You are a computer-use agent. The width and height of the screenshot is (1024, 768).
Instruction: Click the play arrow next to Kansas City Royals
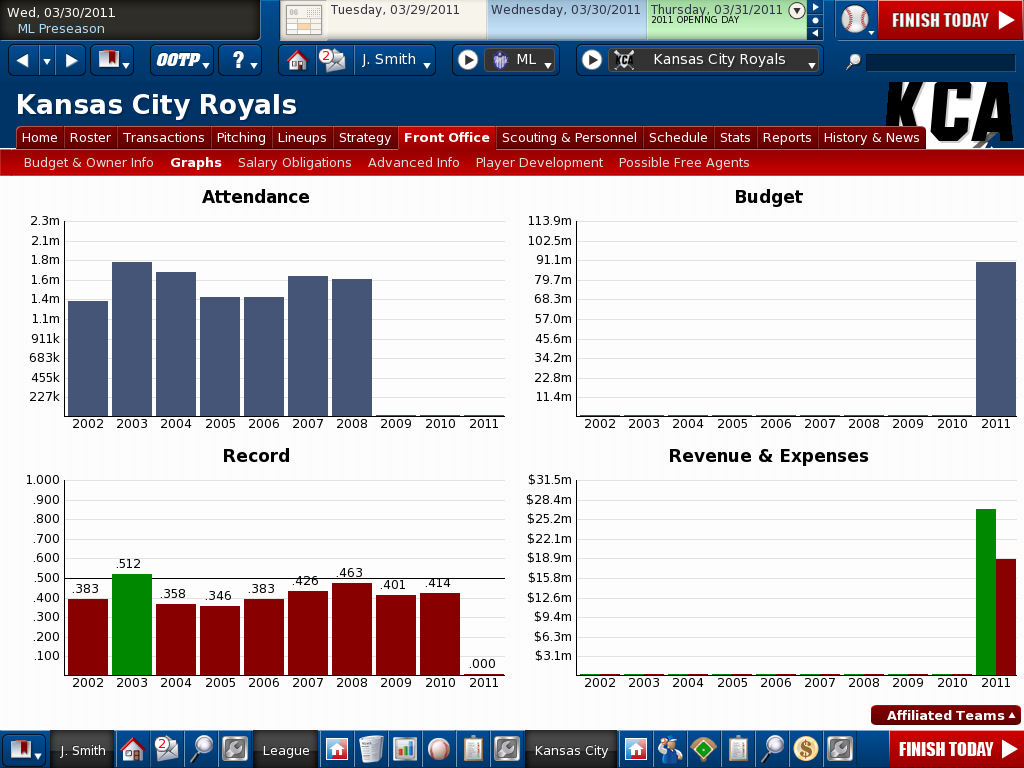click(x=592, y=61)
